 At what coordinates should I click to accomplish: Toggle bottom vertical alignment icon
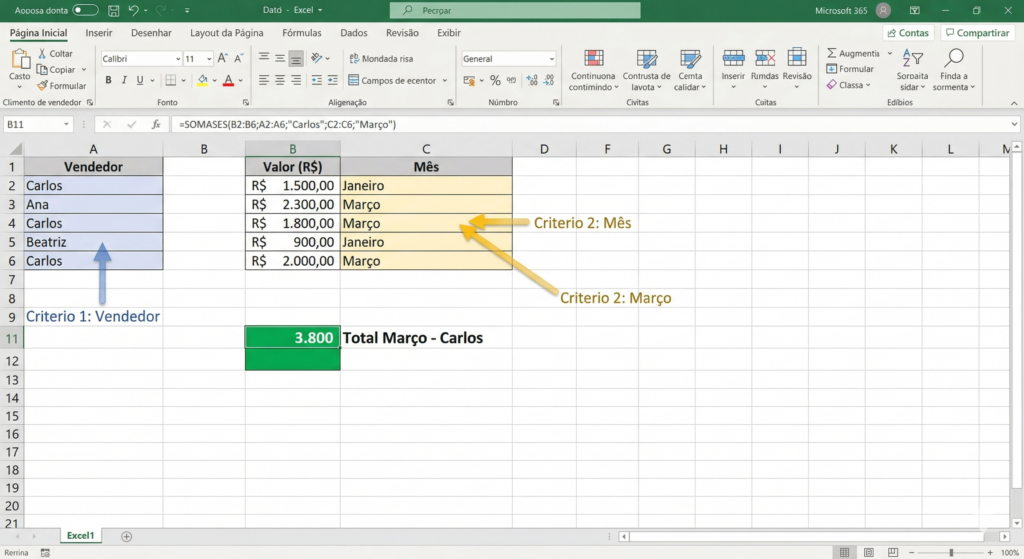296,58
